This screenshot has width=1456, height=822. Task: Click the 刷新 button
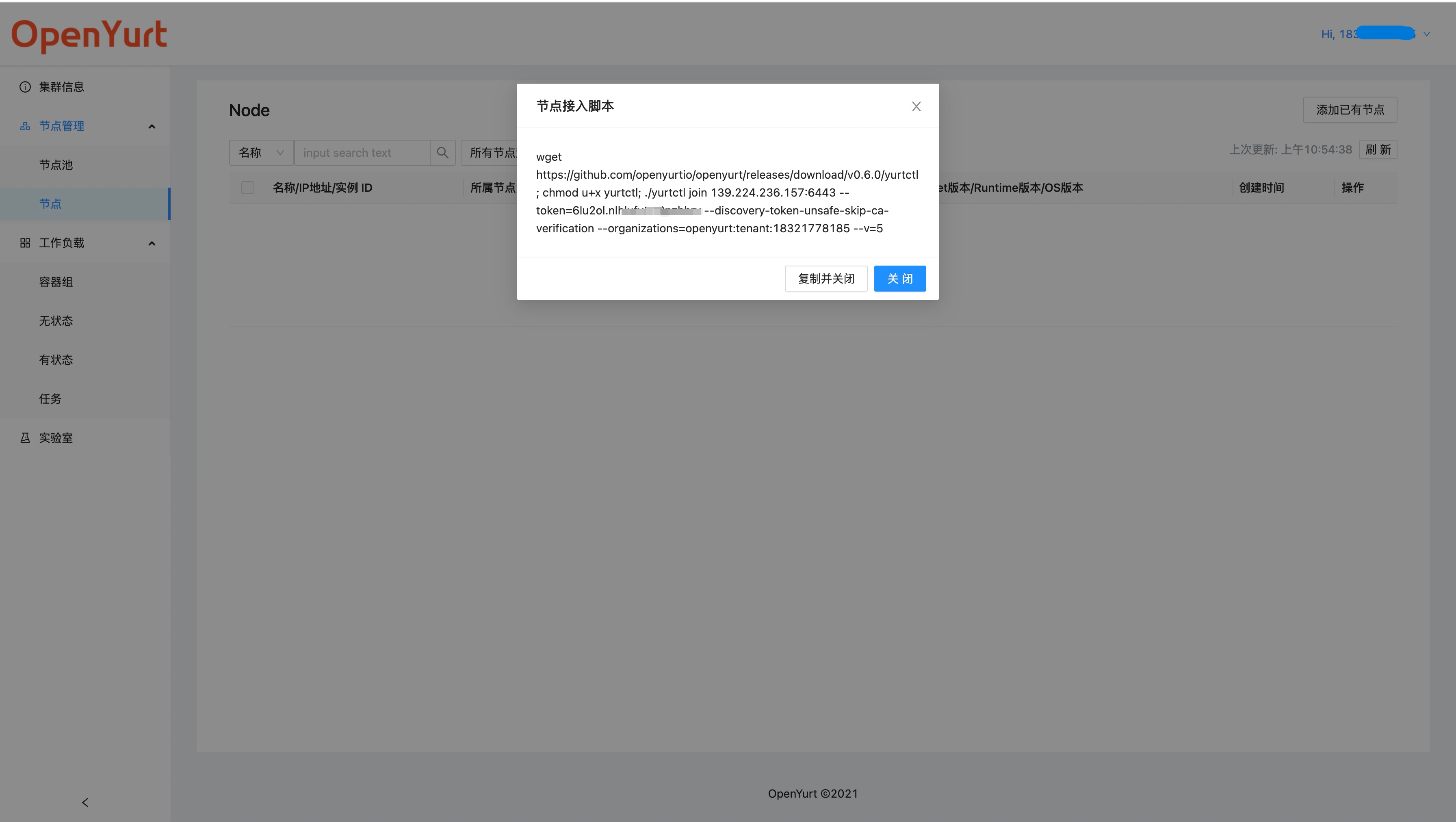click(x=1378, y=150)
